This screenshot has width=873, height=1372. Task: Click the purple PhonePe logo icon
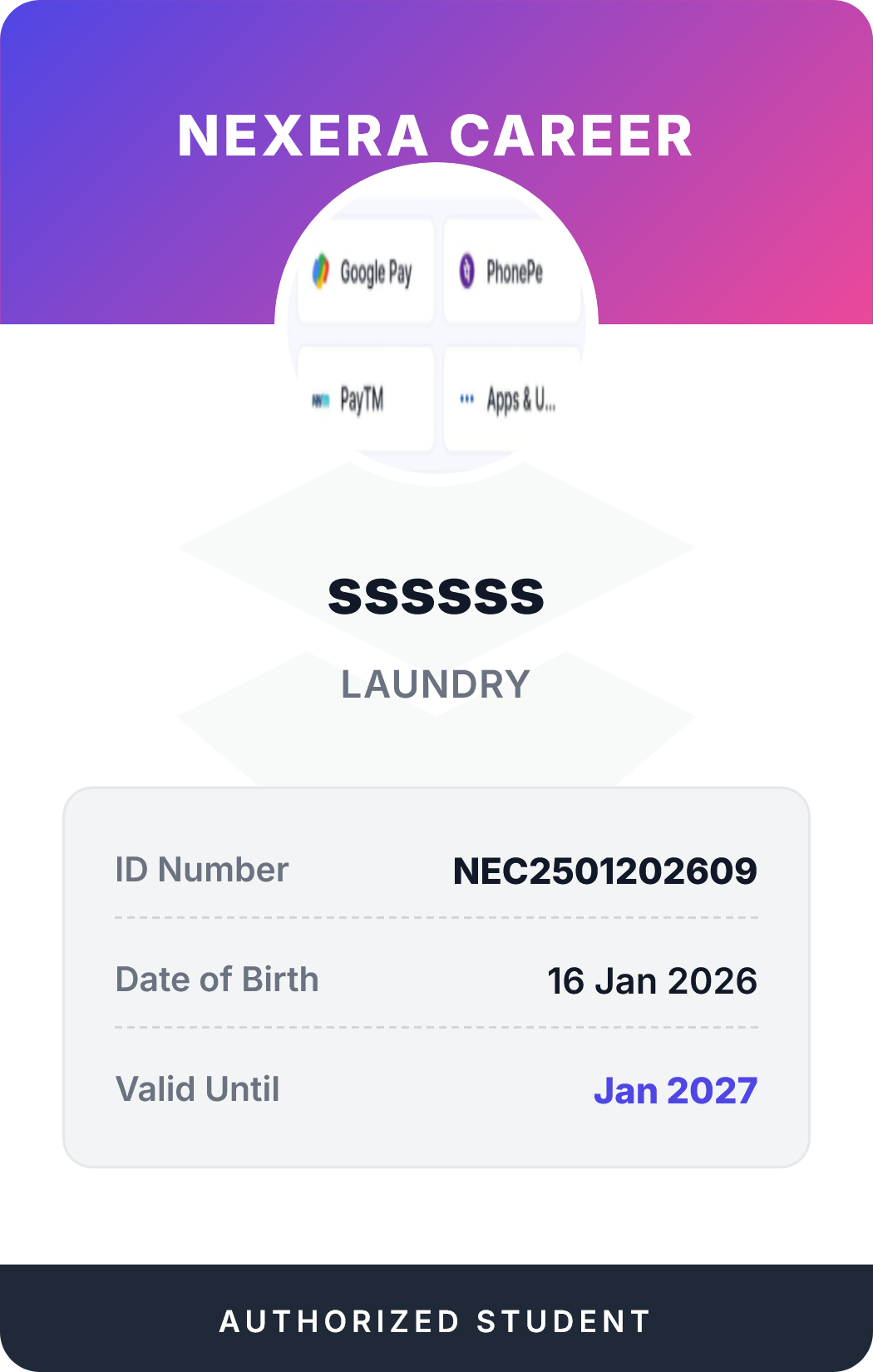467,271
